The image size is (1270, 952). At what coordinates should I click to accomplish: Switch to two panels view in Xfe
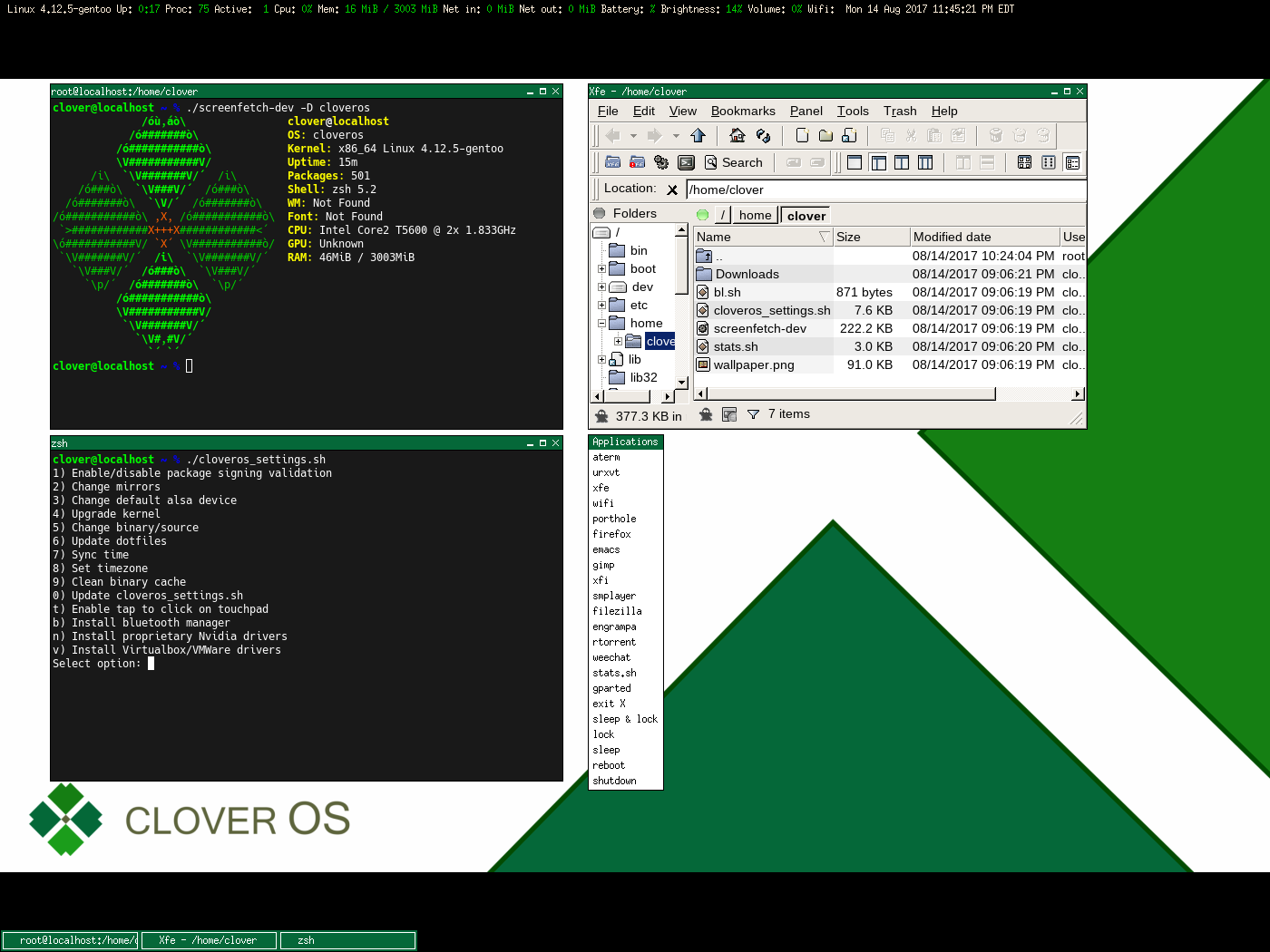[x=902, y=162]
